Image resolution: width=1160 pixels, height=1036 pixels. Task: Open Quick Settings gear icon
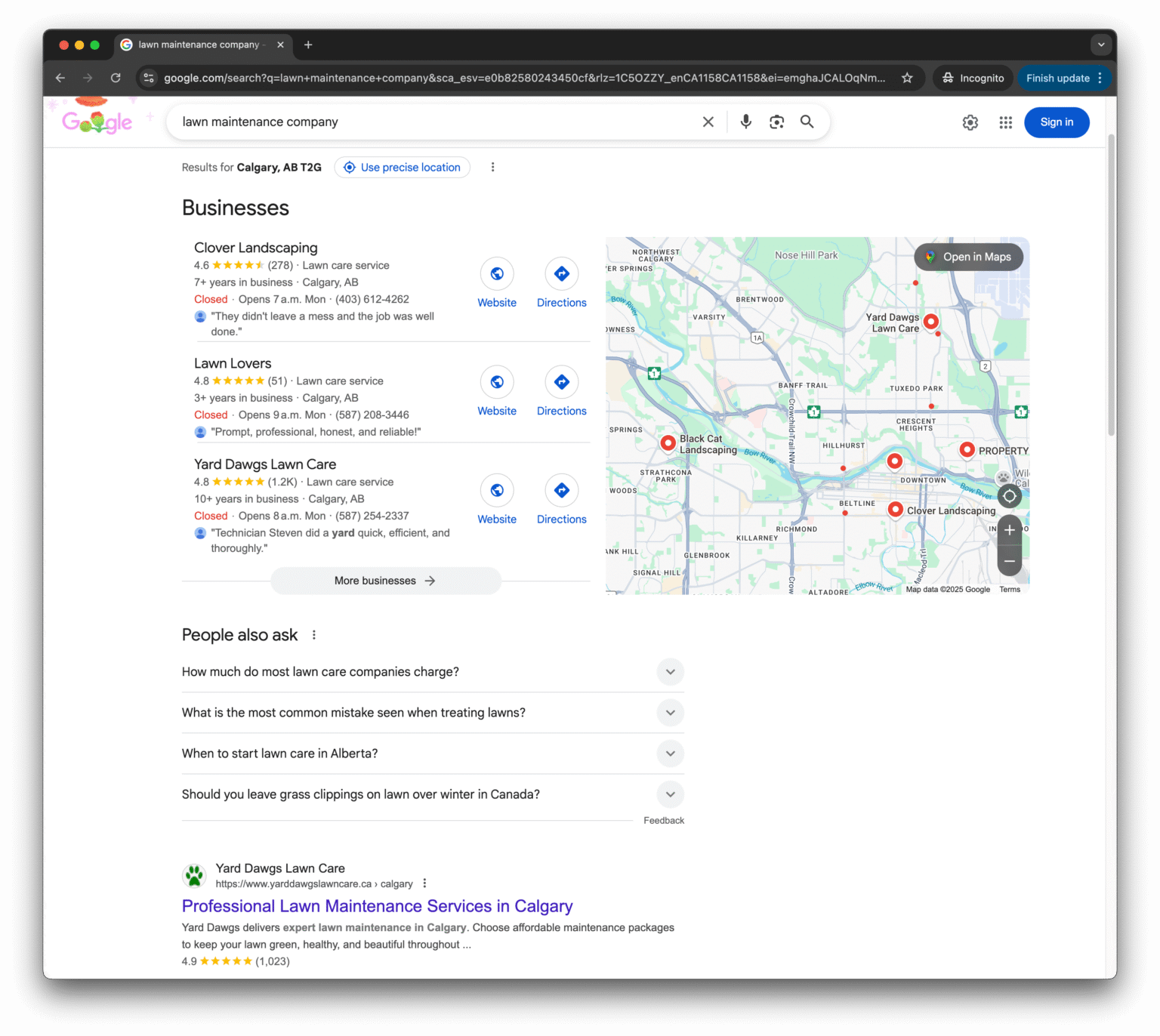(970, 122)
